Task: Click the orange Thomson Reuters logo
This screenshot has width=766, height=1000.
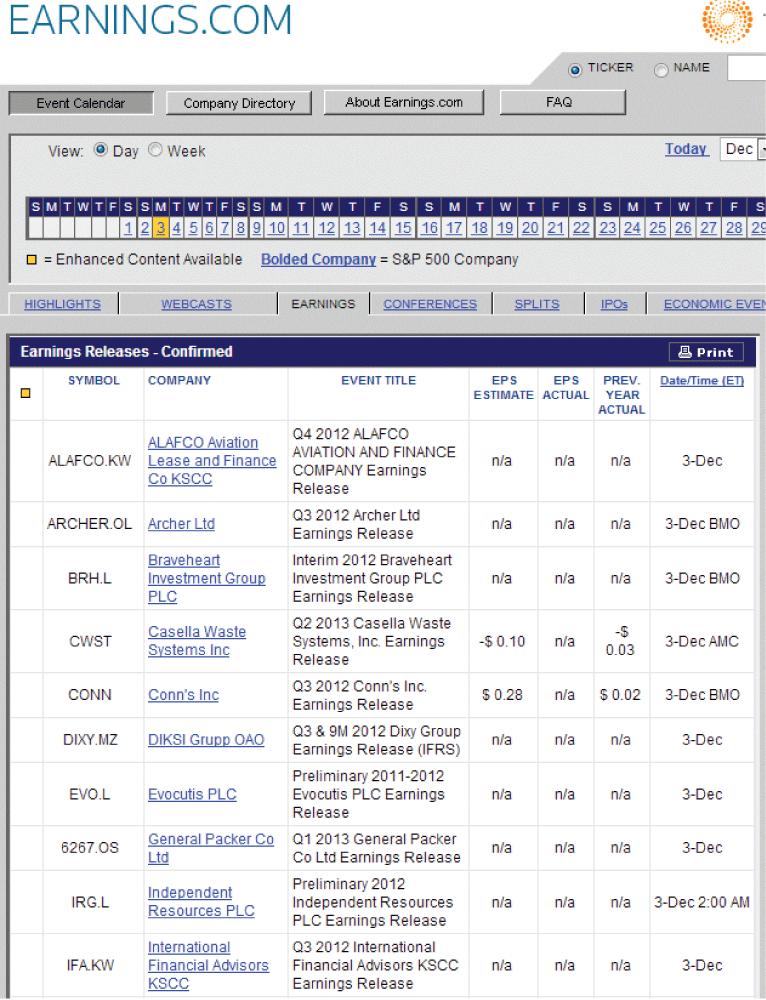Action: (x=727, y=21)
